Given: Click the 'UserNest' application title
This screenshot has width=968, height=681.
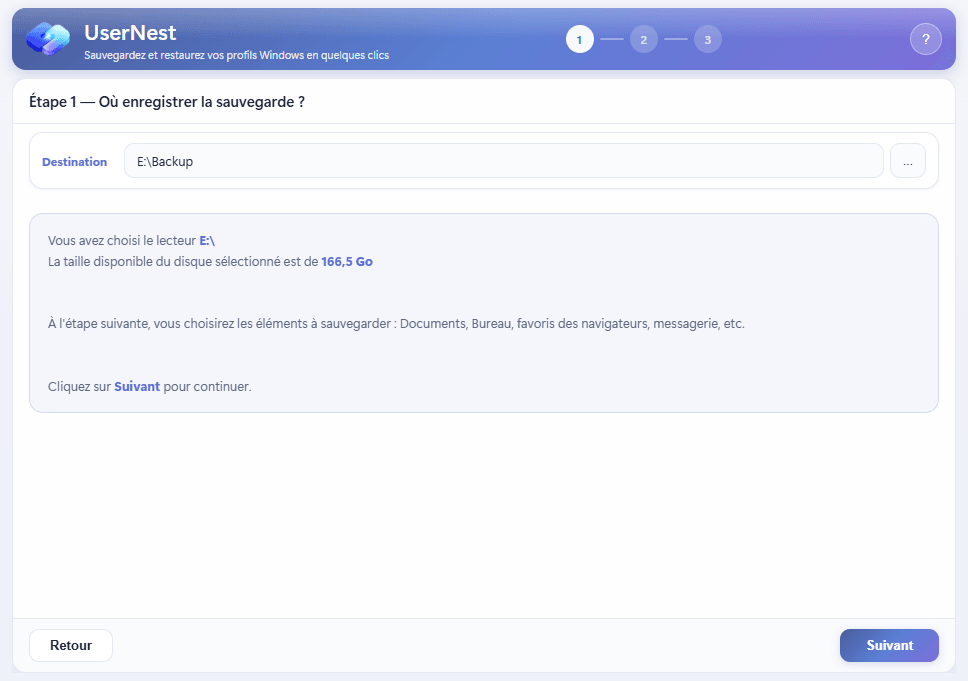Looking at the screenshot, I should [132, 32].
